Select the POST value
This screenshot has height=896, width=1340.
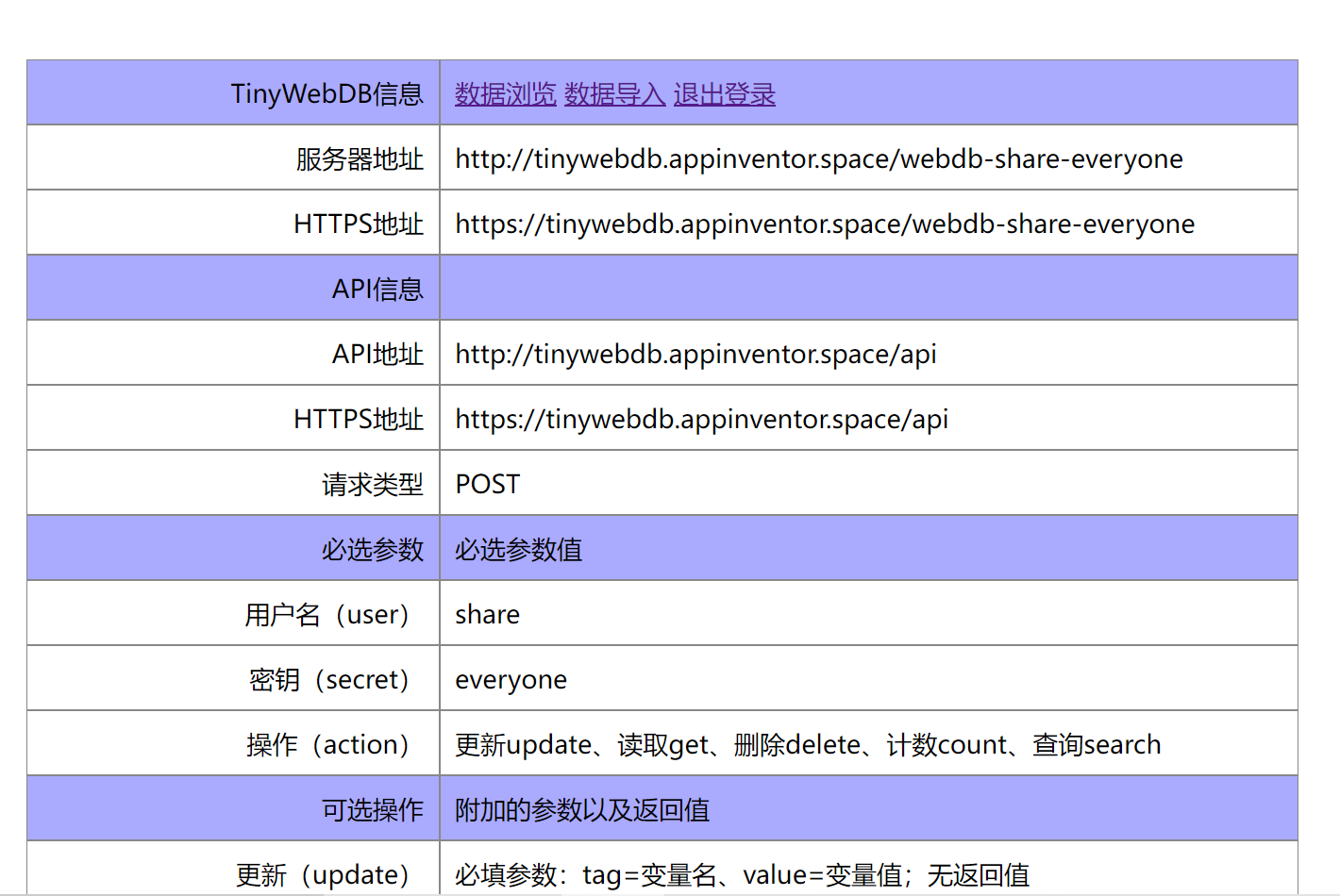tap(488, 484)
